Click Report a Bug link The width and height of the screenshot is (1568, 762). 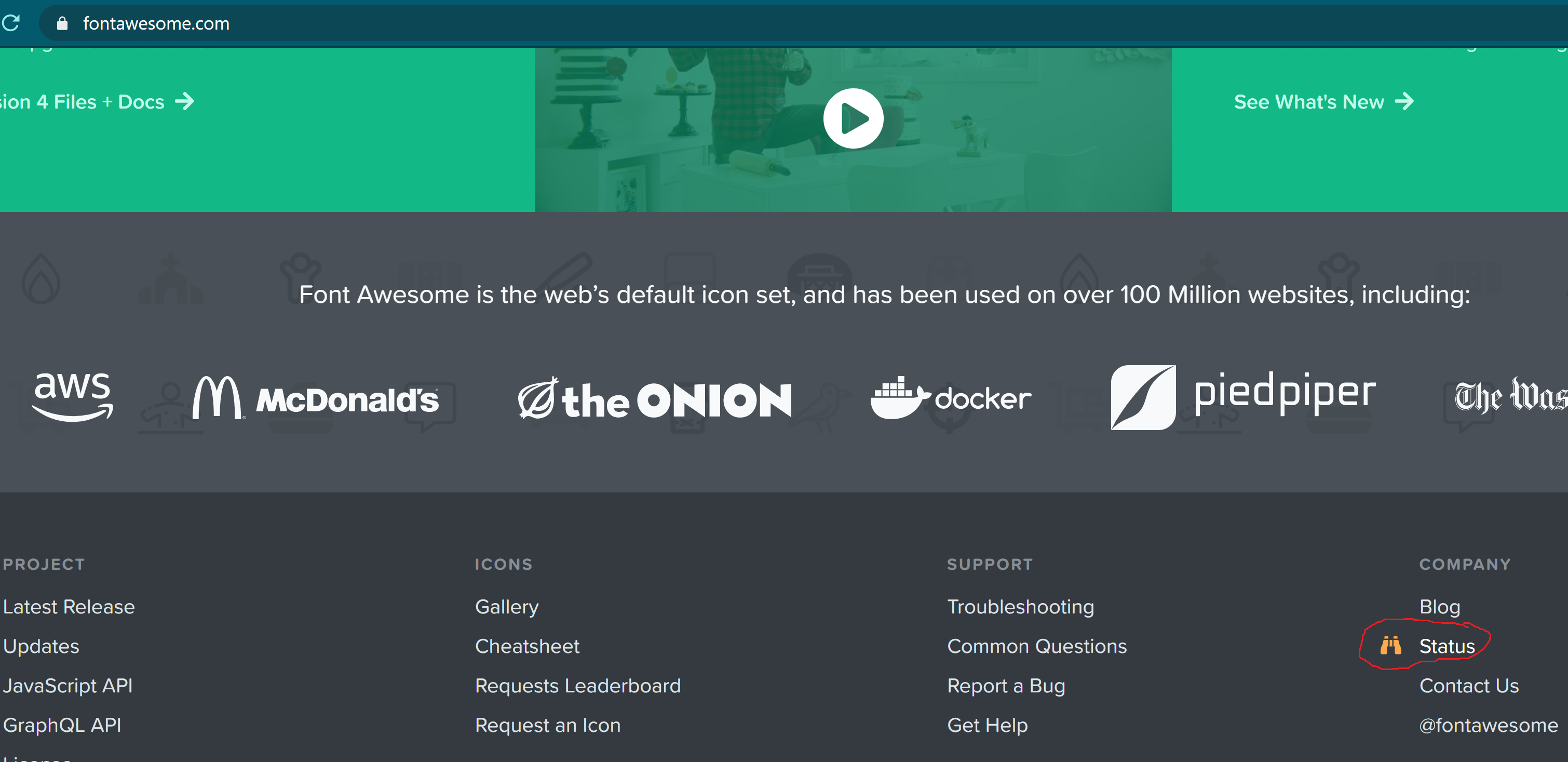pyautogui.click(x=1006, y=686)
